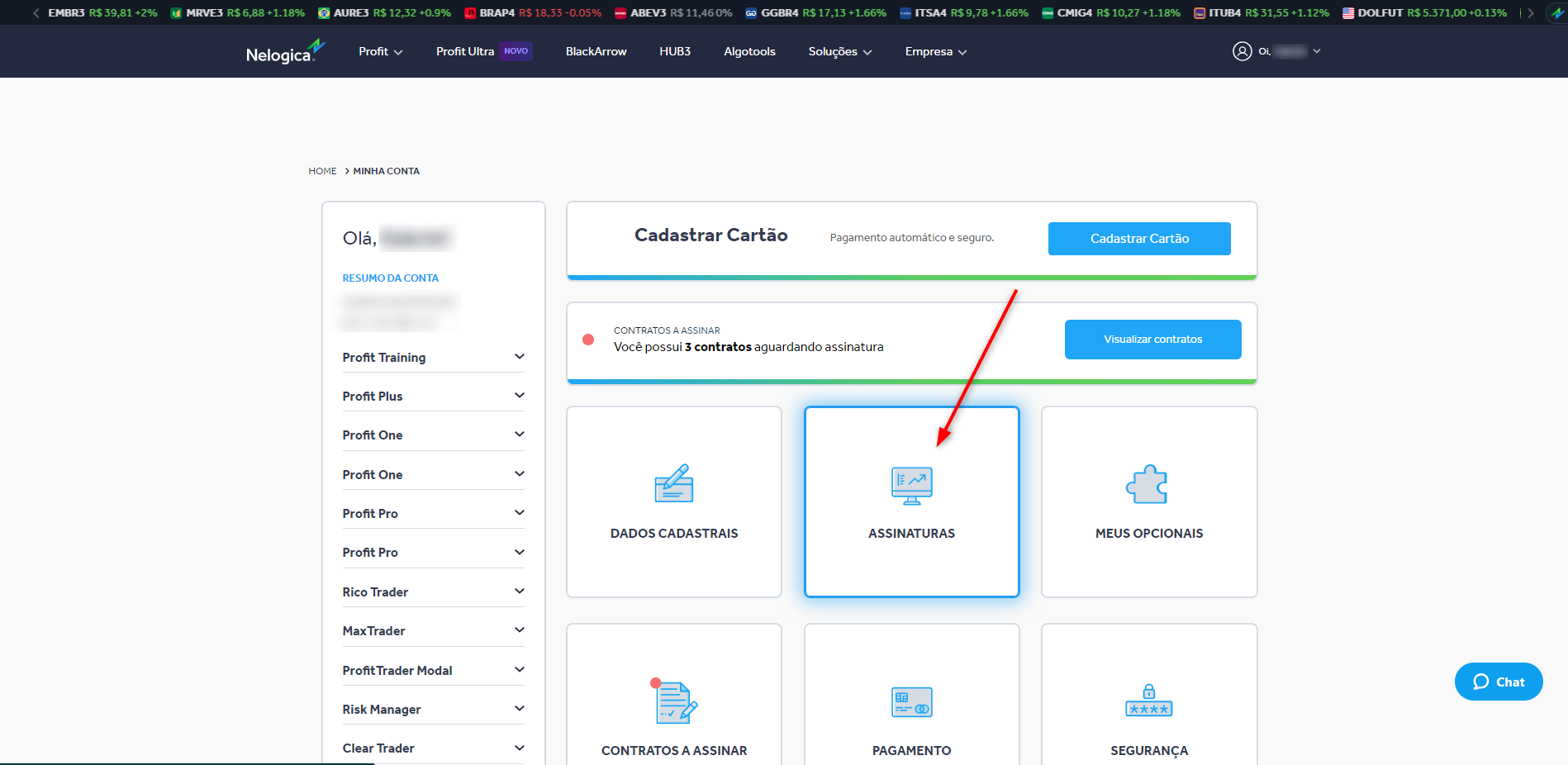The height and width of the screenshot is (765, 1568).
Task: Click the CMIG4 ticker logo
Action: tap(1048, 13)
